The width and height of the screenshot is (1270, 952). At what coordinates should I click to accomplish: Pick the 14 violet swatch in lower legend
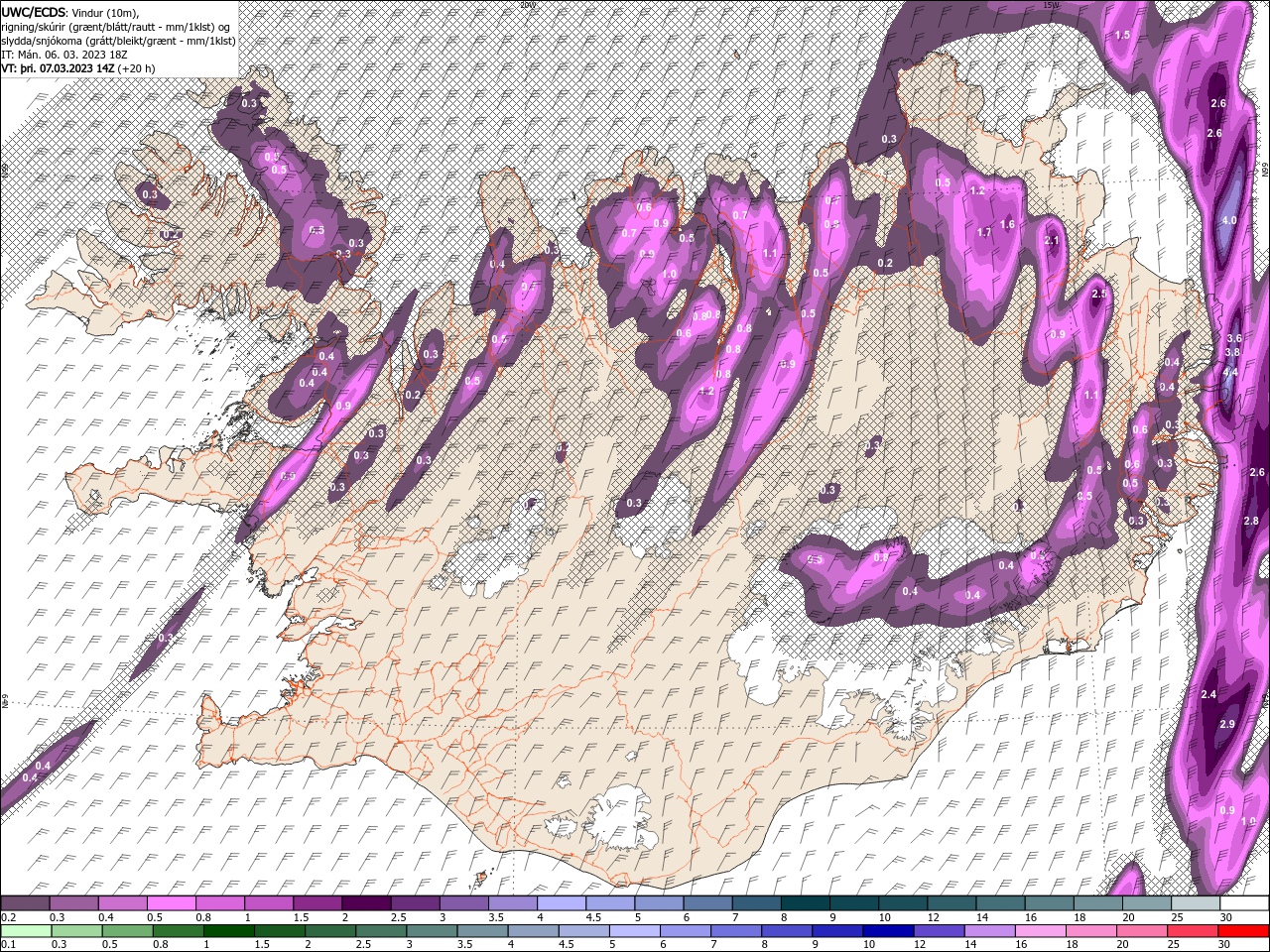tap(990, 931)
